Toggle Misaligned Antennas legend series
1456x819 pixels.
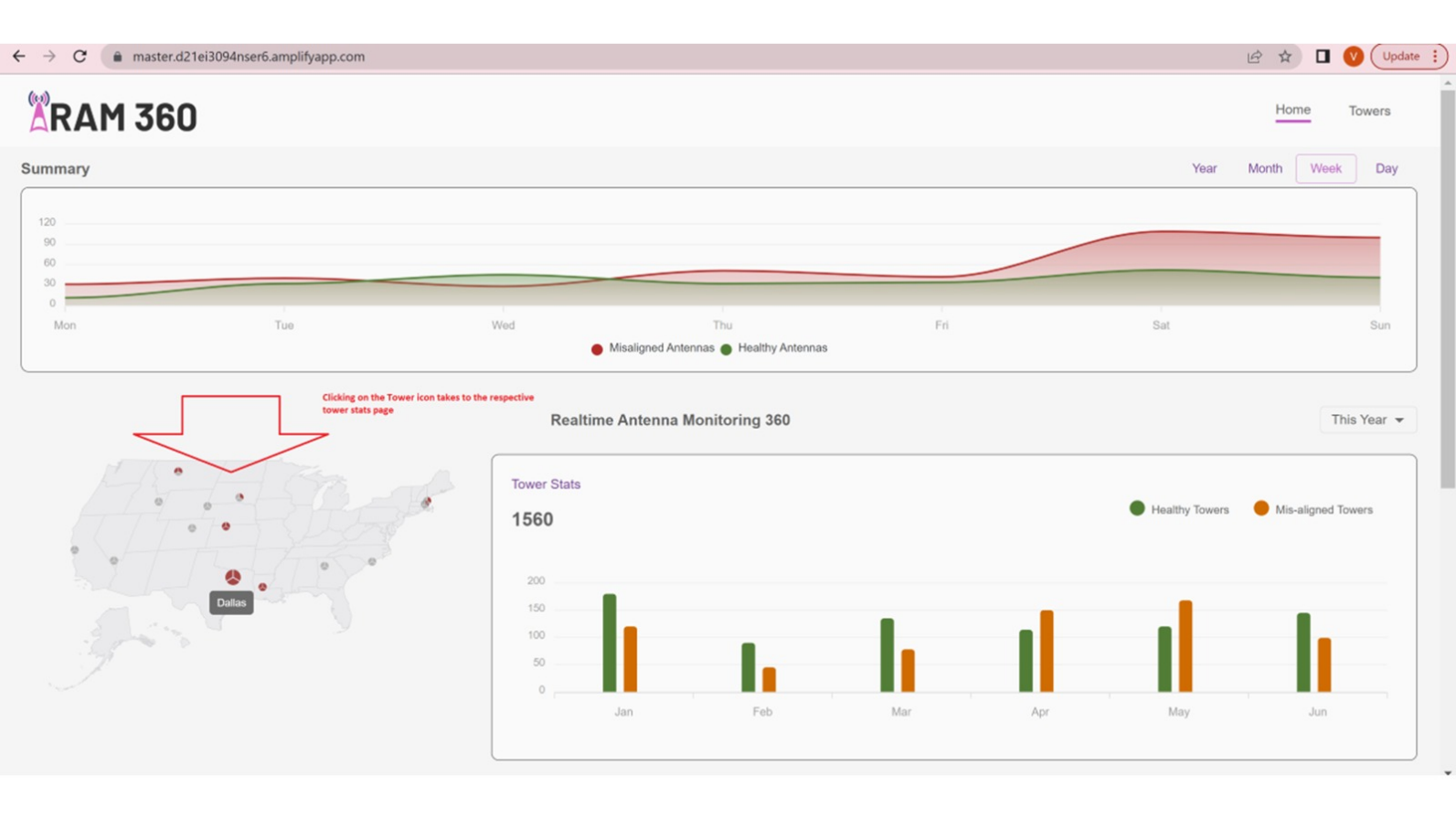tap(653, 348)
